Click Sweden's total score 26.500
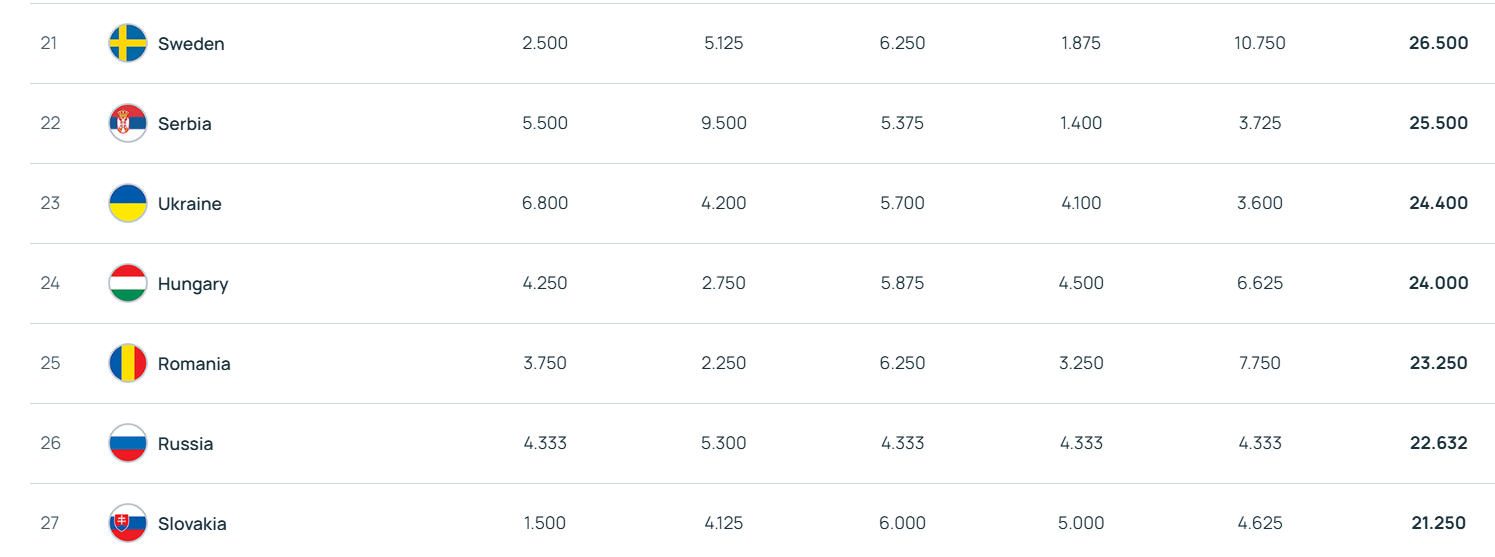The width and height of the screenshot is (1495, 557). point(1438,43)
